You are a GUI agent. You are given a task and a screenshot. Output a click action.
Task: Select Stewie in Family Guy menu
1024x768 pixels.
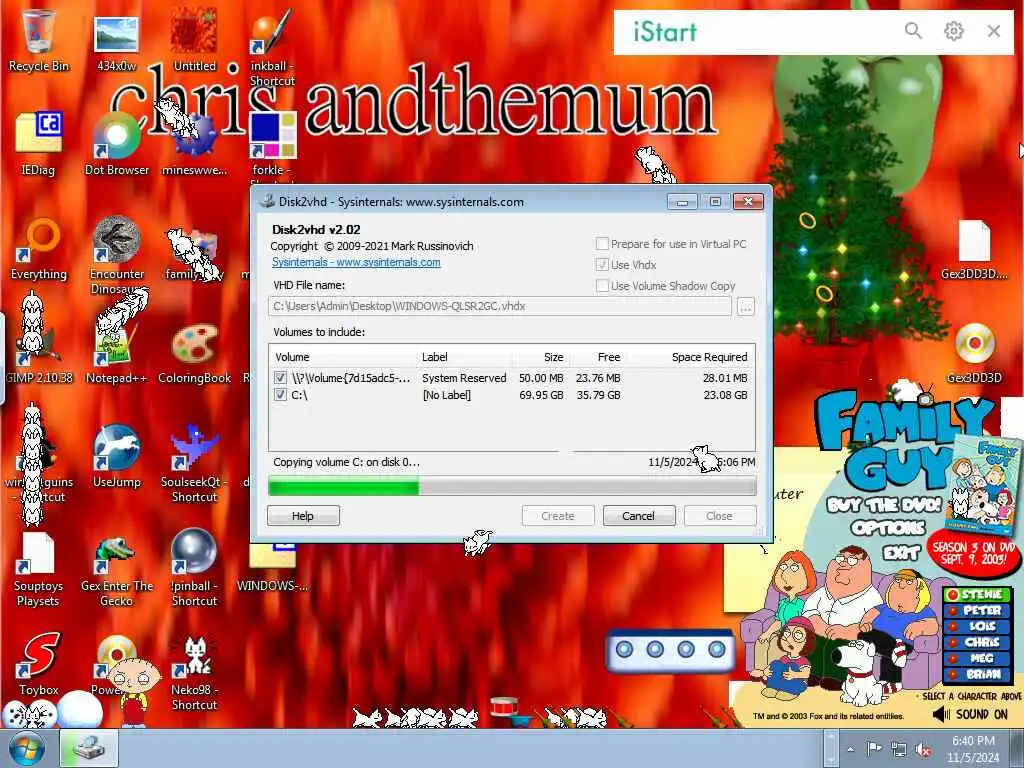click(x=978, y=594)
